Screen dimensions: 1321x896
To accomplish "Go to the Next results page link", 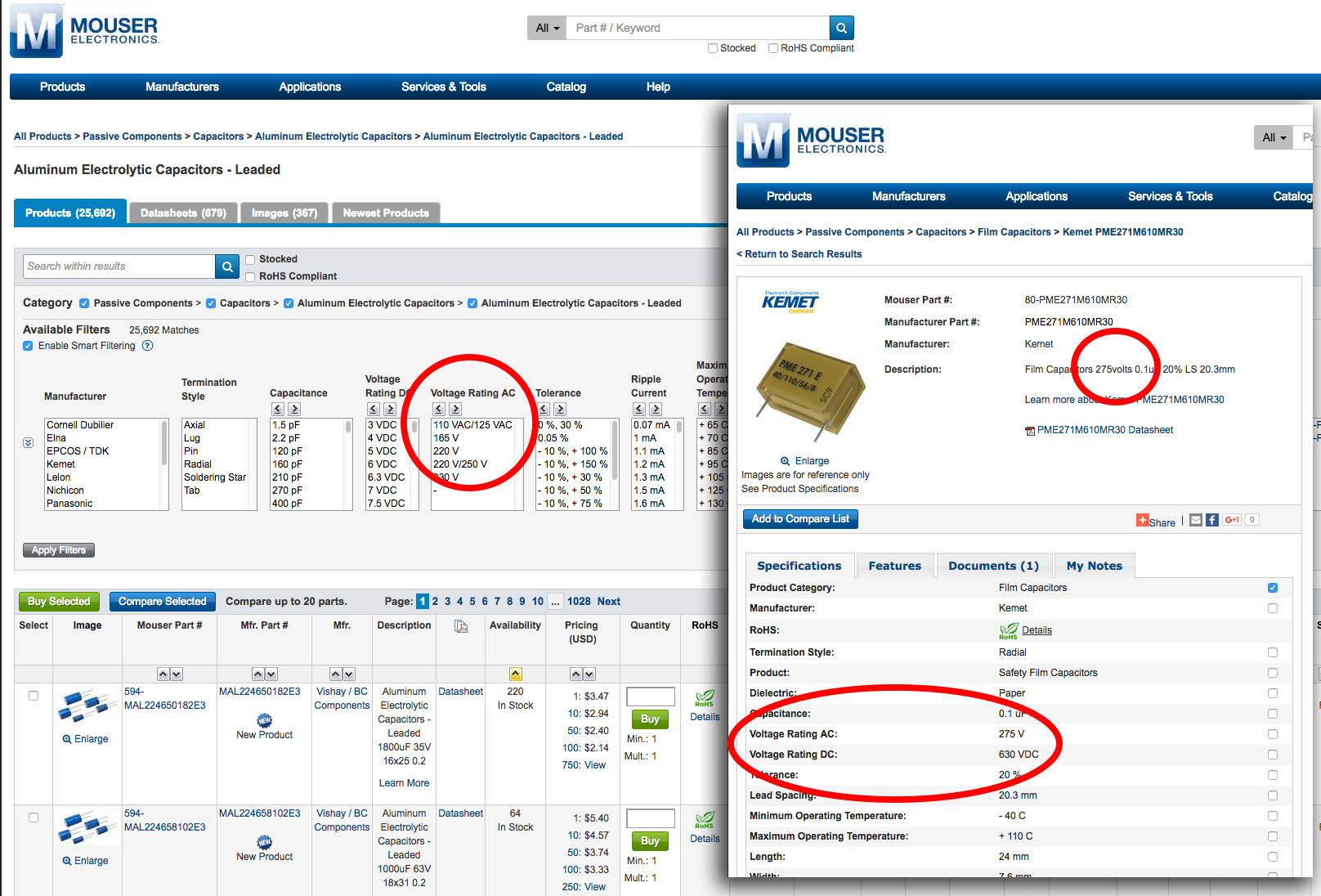I will coord(608,602).
